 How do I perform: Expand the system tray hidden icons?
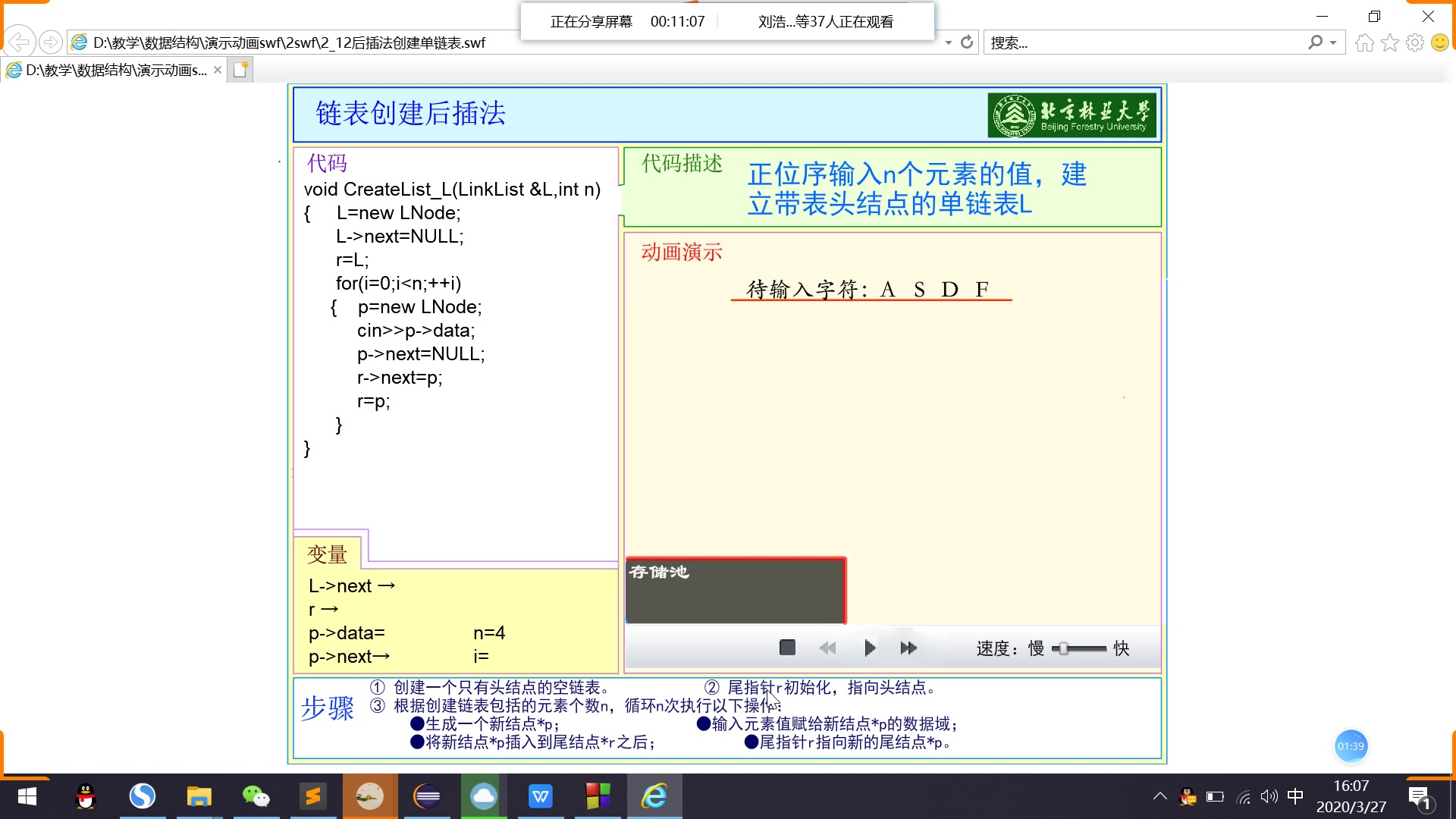(x=1159, y=796)
